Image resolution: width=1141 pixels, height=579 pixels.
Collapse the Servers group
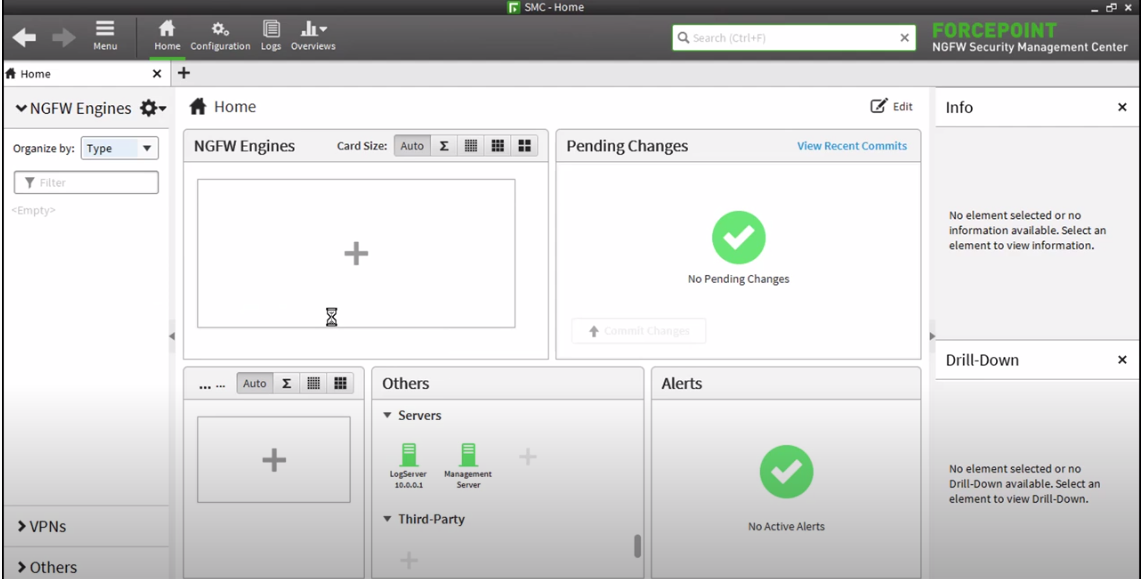point(387,415)
